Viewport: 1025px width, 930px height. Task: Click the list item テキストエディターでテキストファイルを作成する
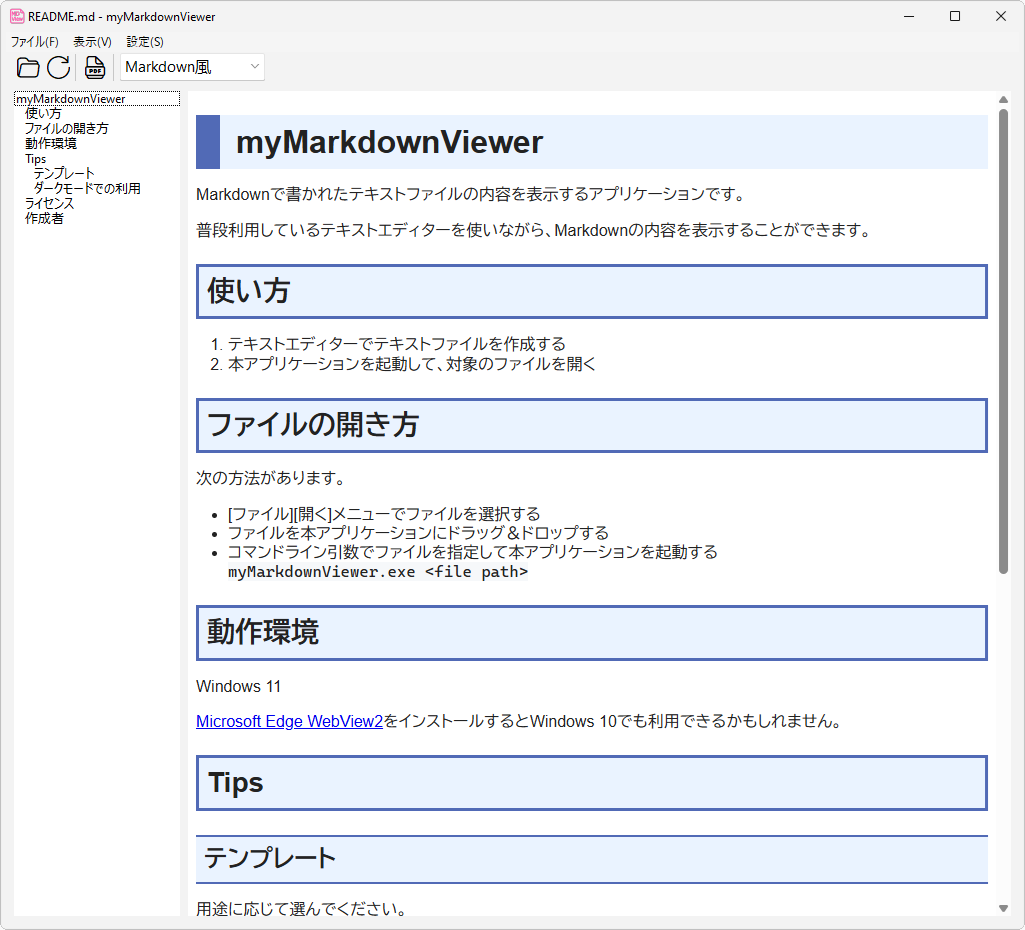[x=397, y=344]
